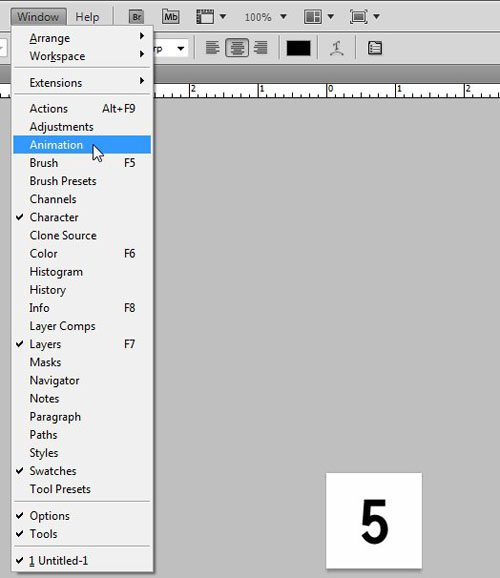Click the Arrange Documents icon

click(x=313, y=17)
